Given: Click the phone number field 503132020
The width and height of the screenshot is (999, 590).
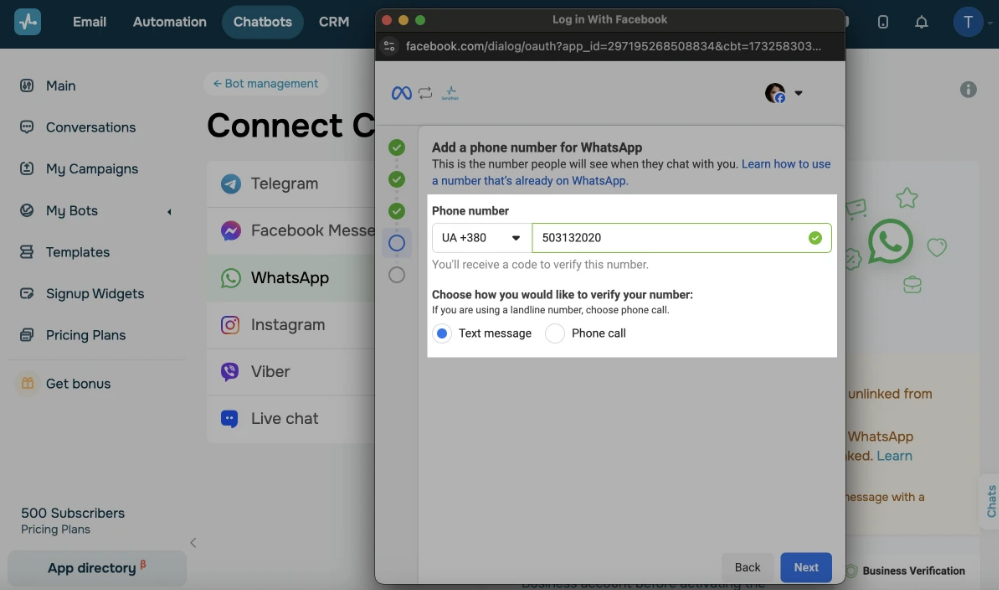Looking at the screenshot, I should (681, 238).
